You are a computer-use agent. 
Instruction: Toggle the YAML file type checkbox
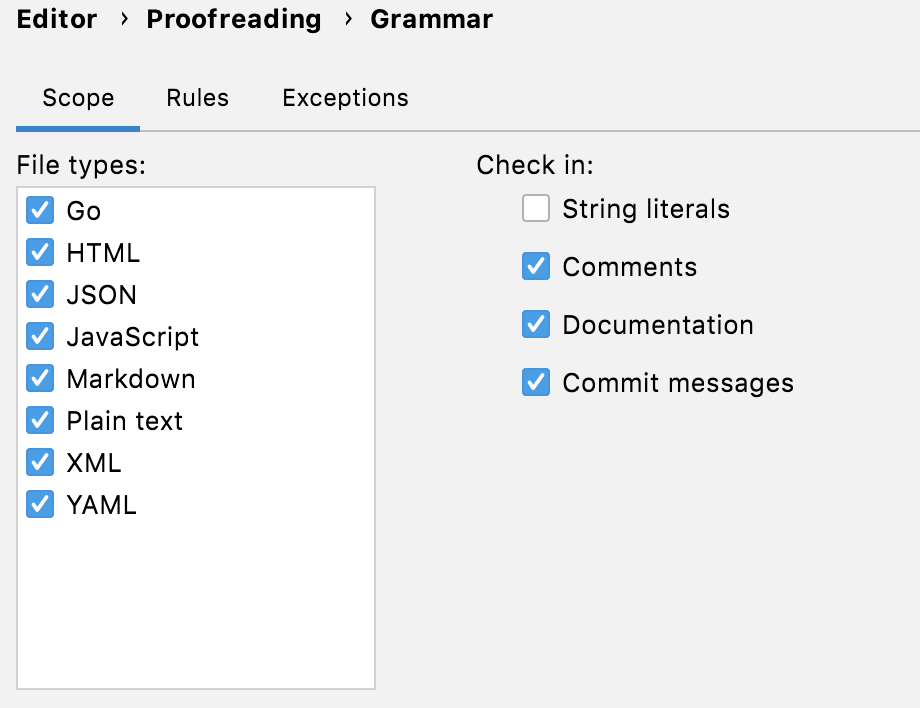coord(40,504)
